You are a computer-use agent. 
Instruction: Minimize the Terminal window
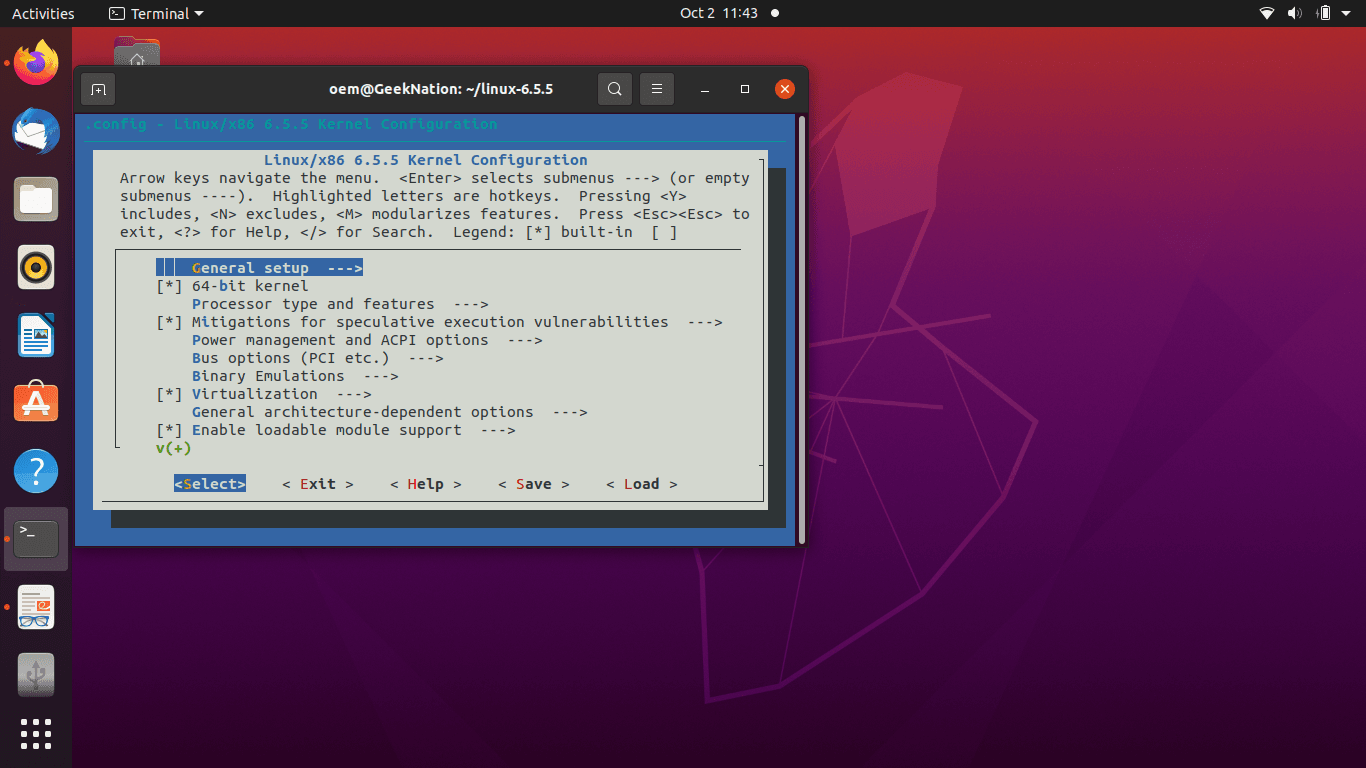pyautogui.click(x=706, y=89)
